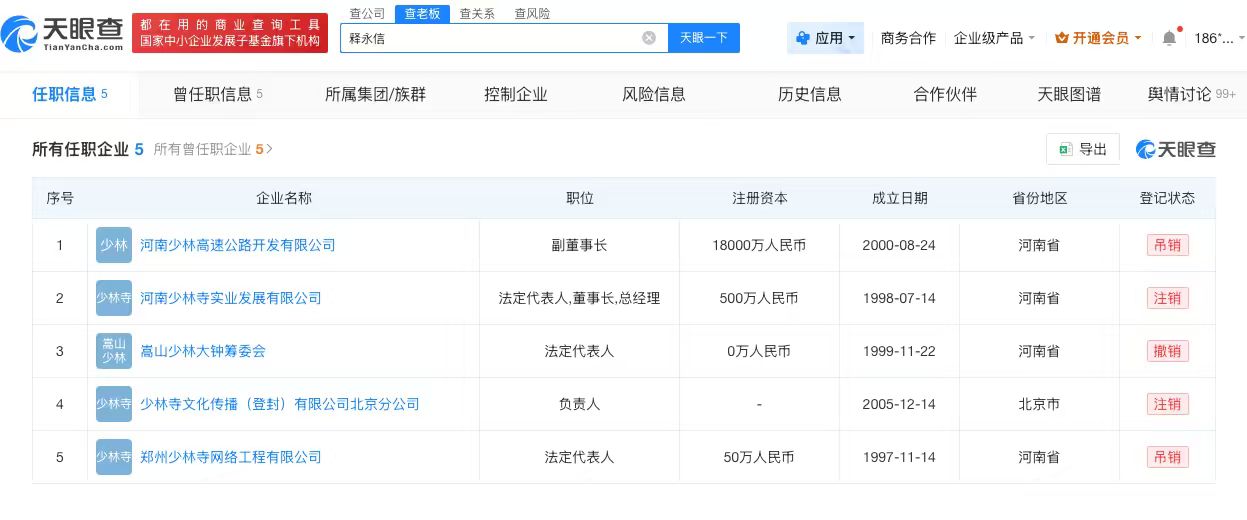Open the 嵩山少林大钟筹委会 company link
The height and width of the screenshot is (520, 1247).
click(x=203, y=351)
